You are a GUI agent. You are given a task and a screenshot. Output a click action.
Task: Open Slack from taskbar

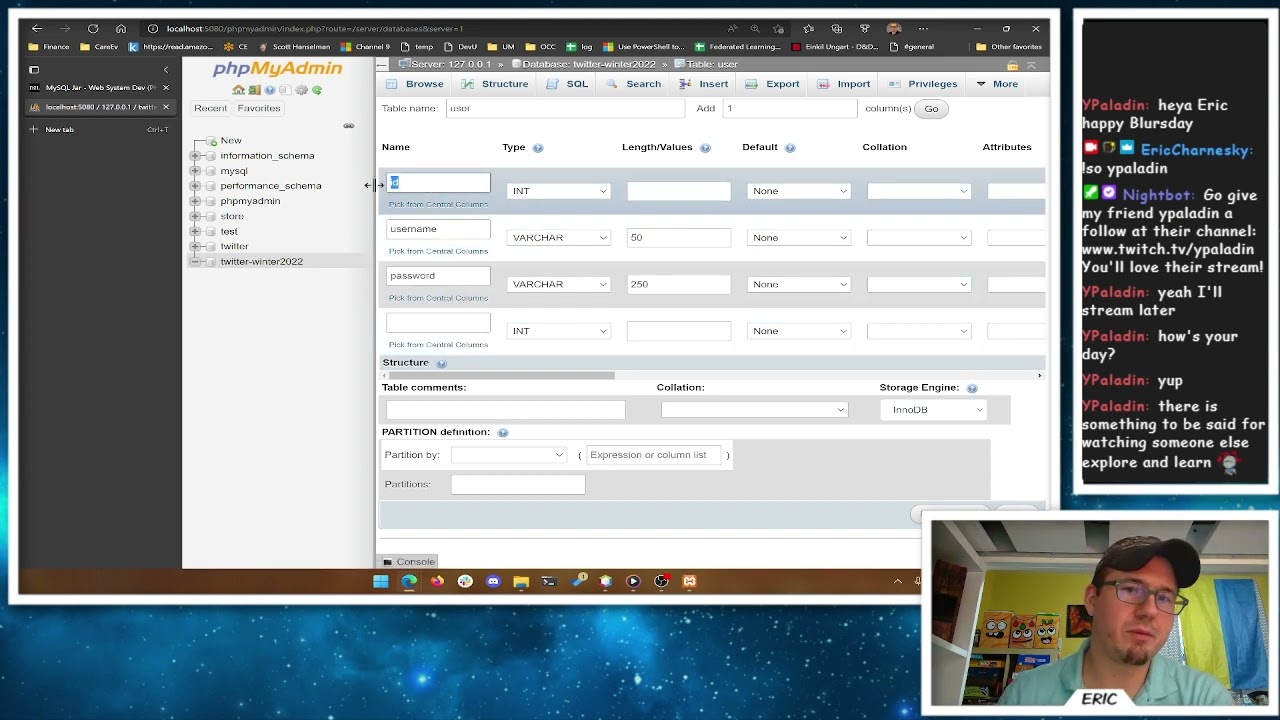(465, 581)
